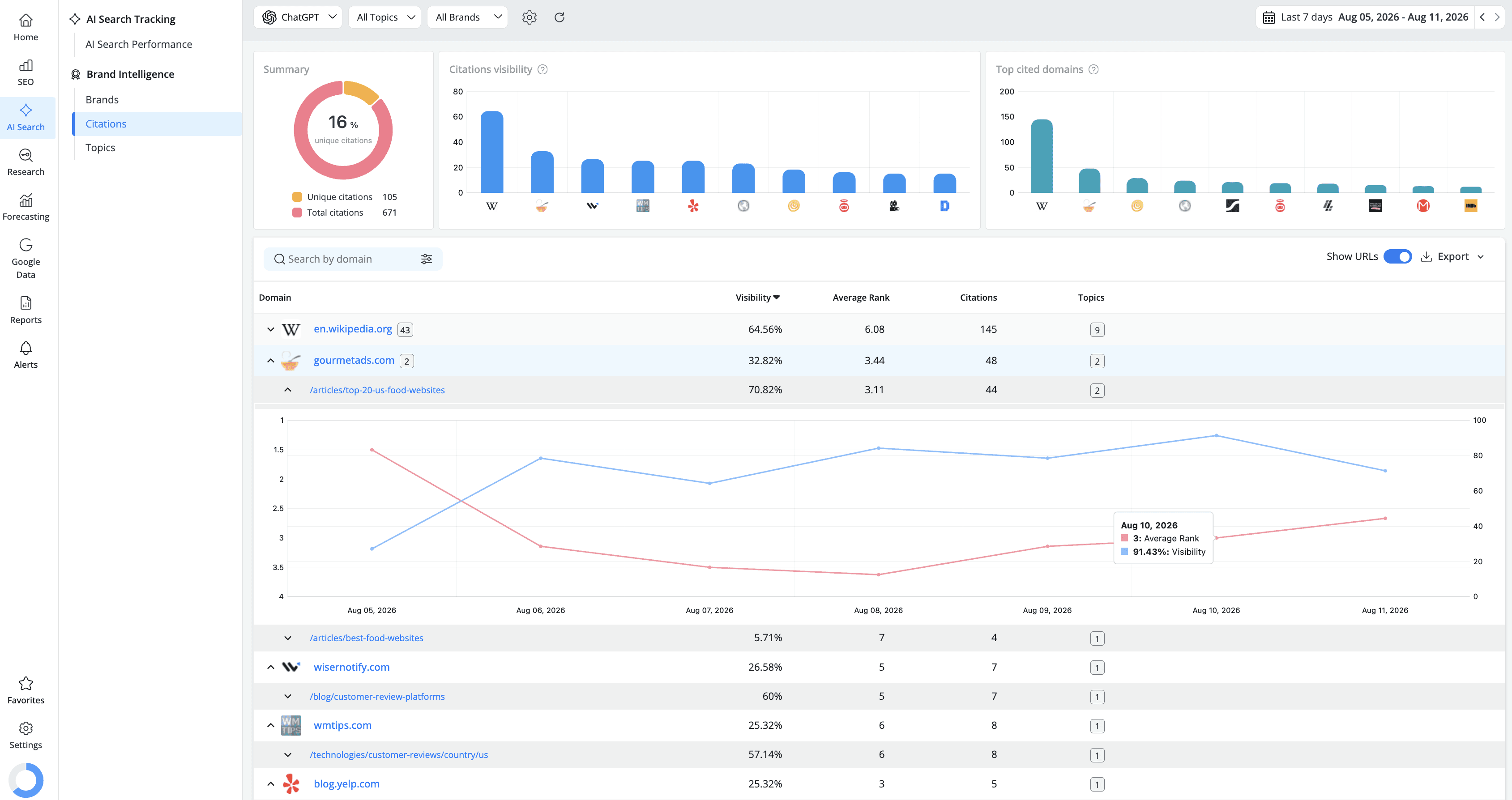
Task: Sort table by Visibility column header
Action: [758, 297]
